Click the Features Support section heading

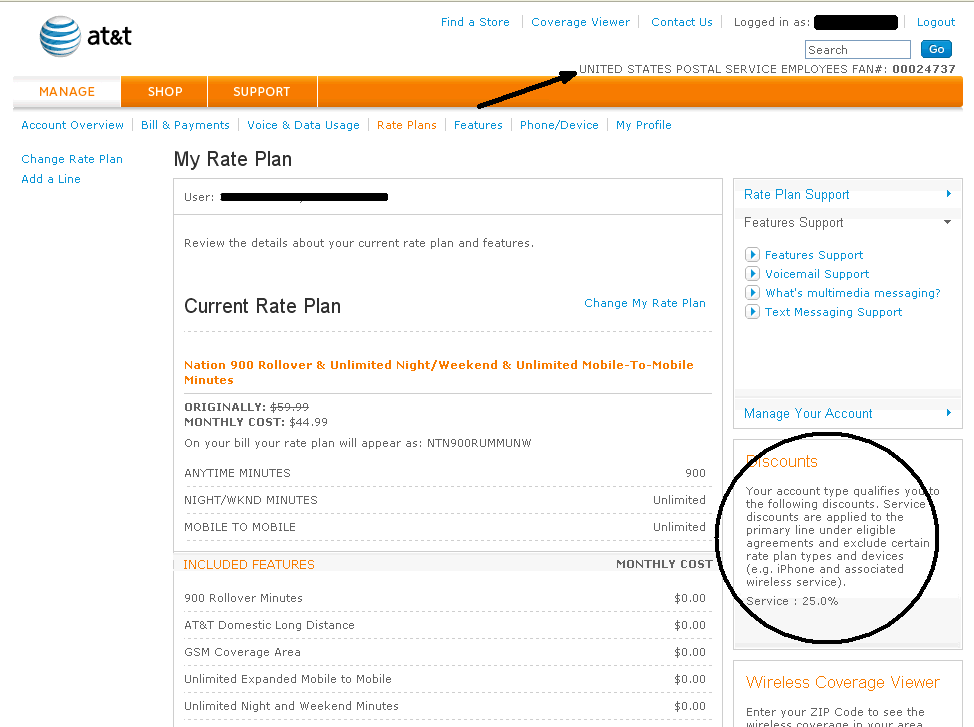pyautogui.click(x=794, y=222)
